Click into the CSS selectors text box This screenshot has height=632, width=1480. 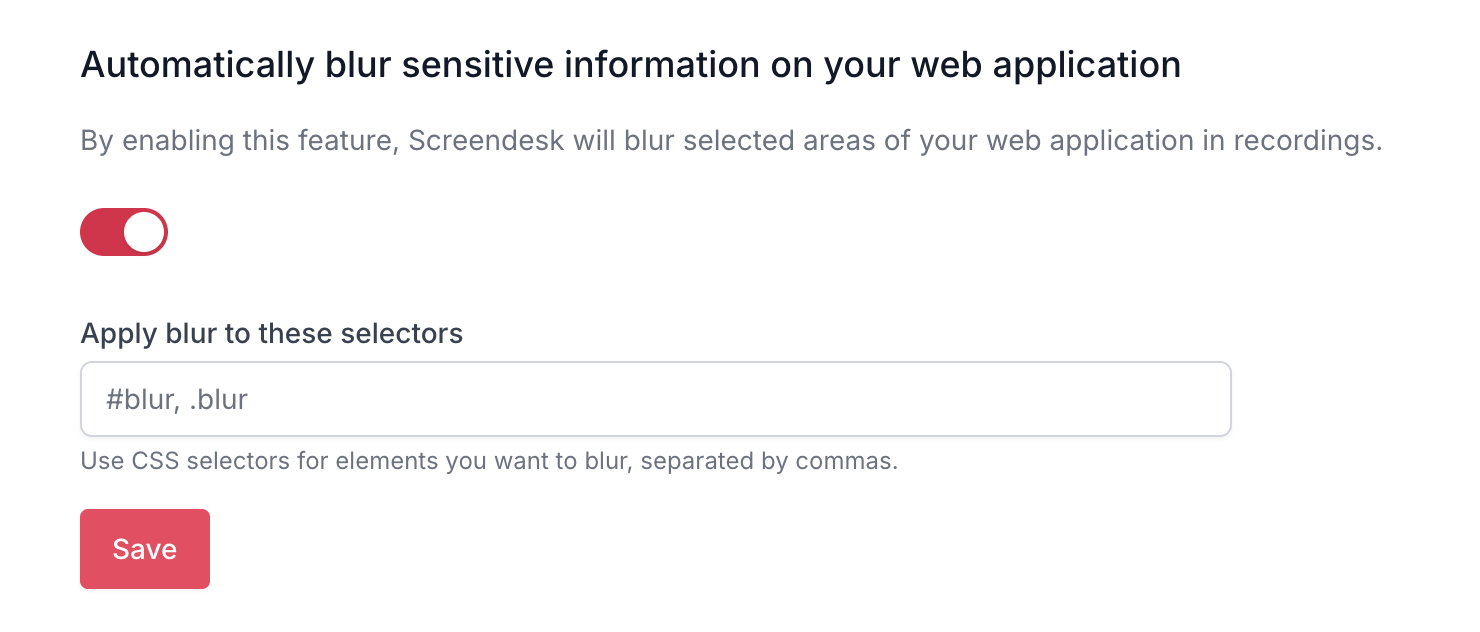655,399
